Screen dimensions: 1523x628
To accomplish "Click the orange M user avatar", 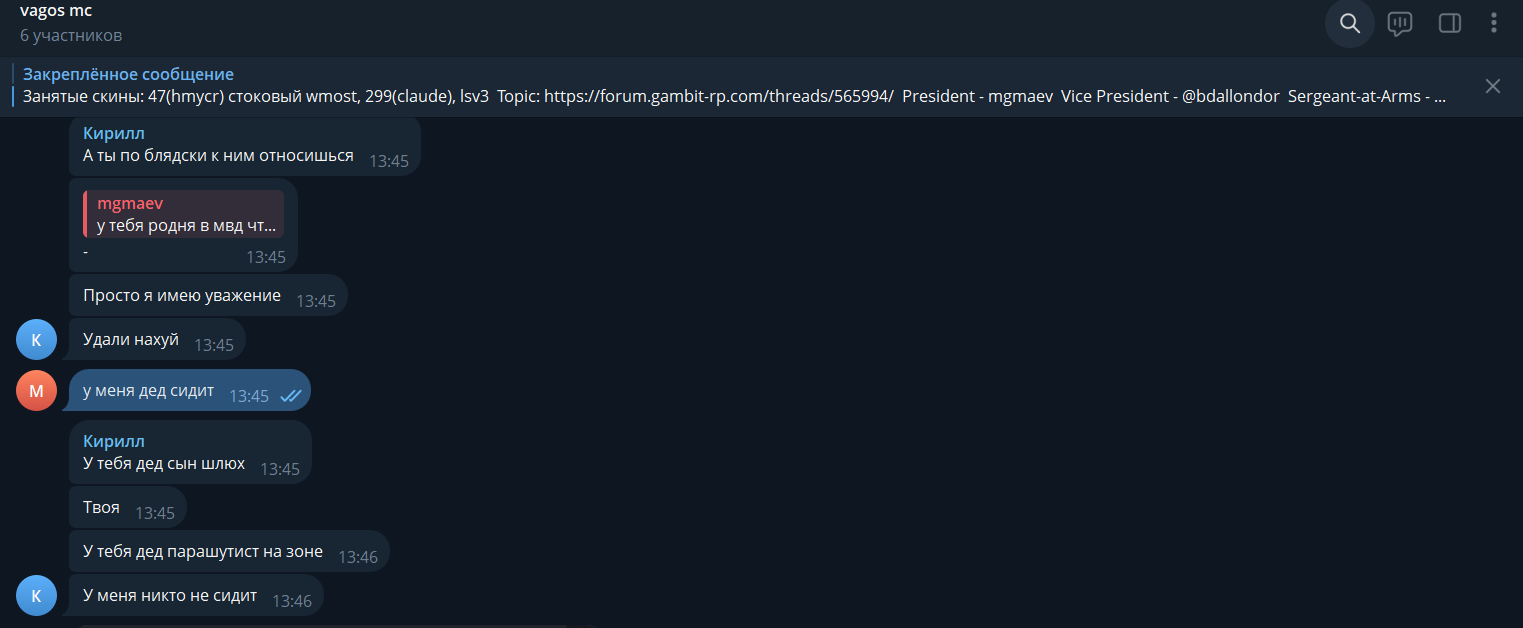I will click(x=36, y=391).
